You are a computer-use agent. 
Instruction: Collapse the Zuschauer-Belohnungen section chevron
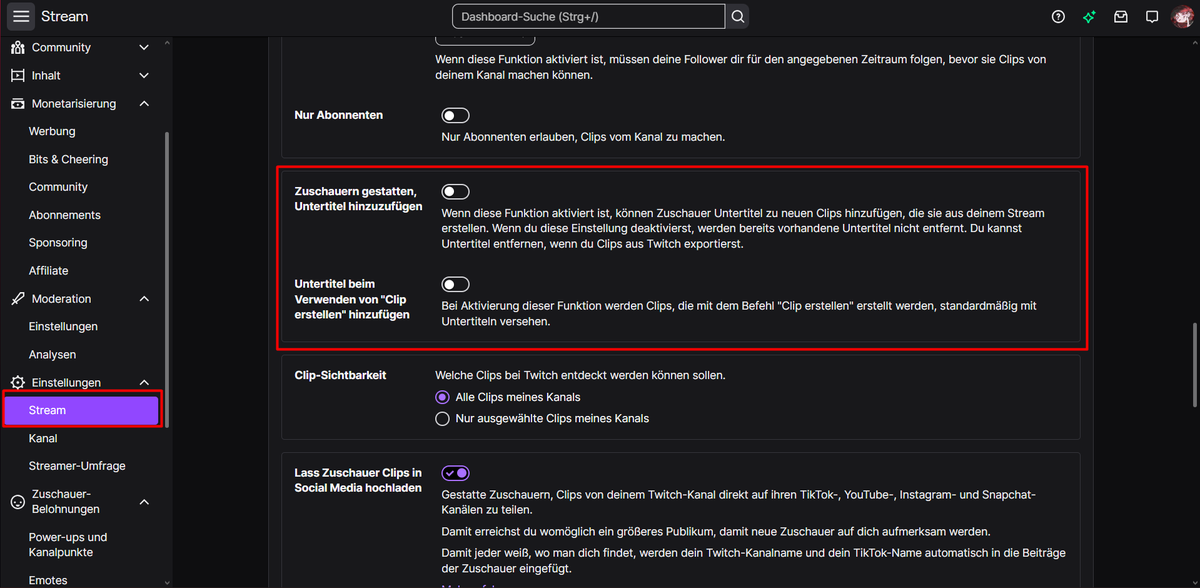[144, 502]
